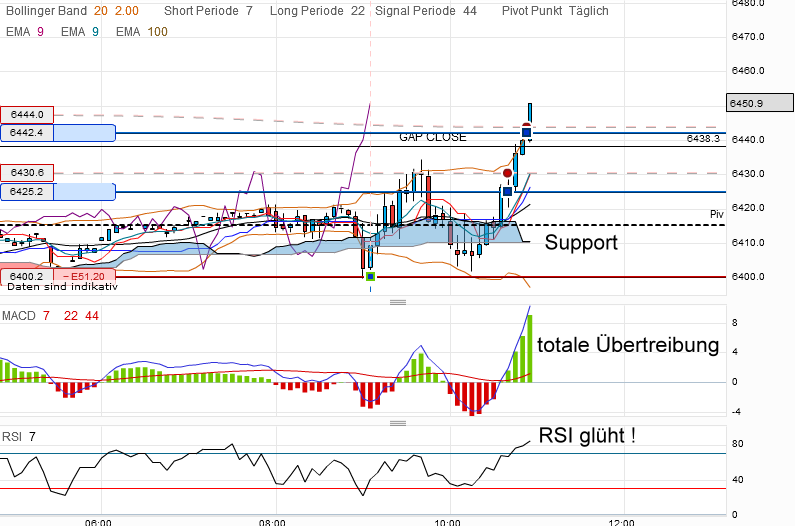
Task: Click the Long Periode 22 setting
Action: (x=317, y=11)
